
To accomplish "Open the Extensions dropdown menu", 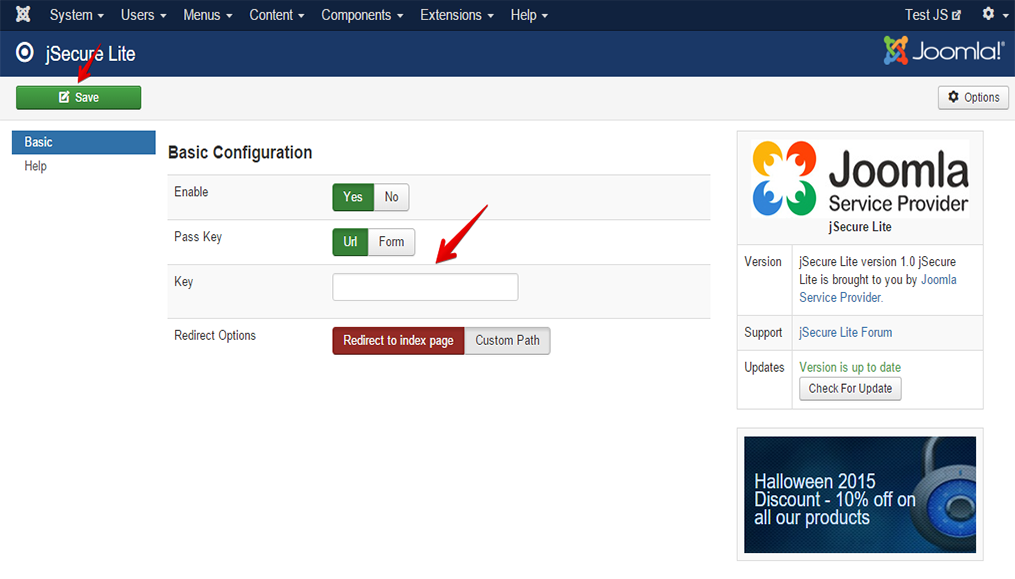I will point(456,15).
